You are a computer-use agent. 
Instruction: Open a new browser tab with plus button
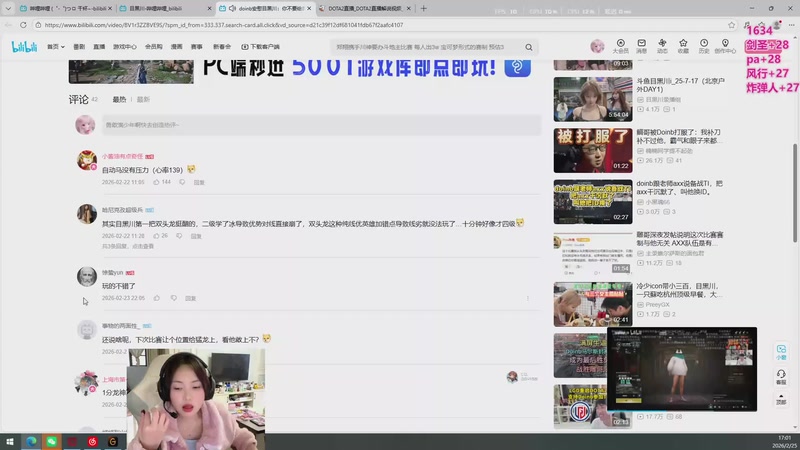pyautogui.click(x=423, y=9)
